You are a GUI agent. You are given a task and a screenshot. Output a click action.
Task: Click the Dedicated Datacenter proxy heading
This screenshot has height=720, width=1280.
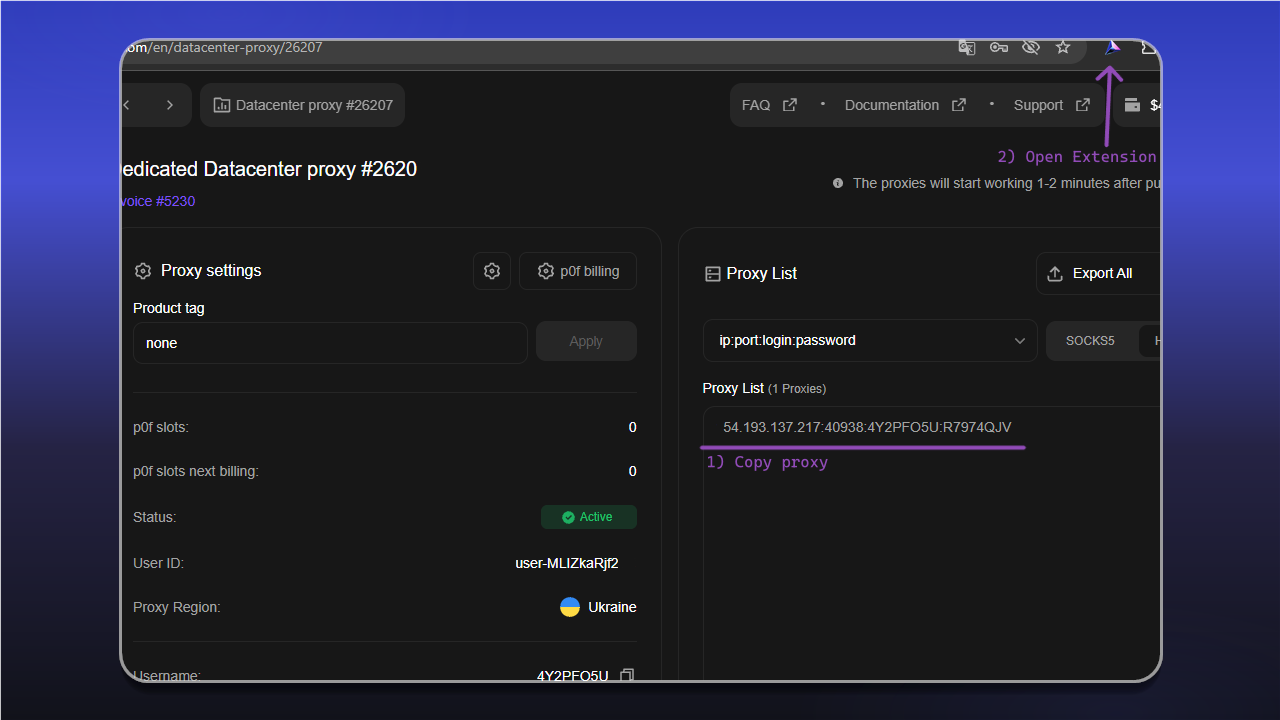coord(268,169)
